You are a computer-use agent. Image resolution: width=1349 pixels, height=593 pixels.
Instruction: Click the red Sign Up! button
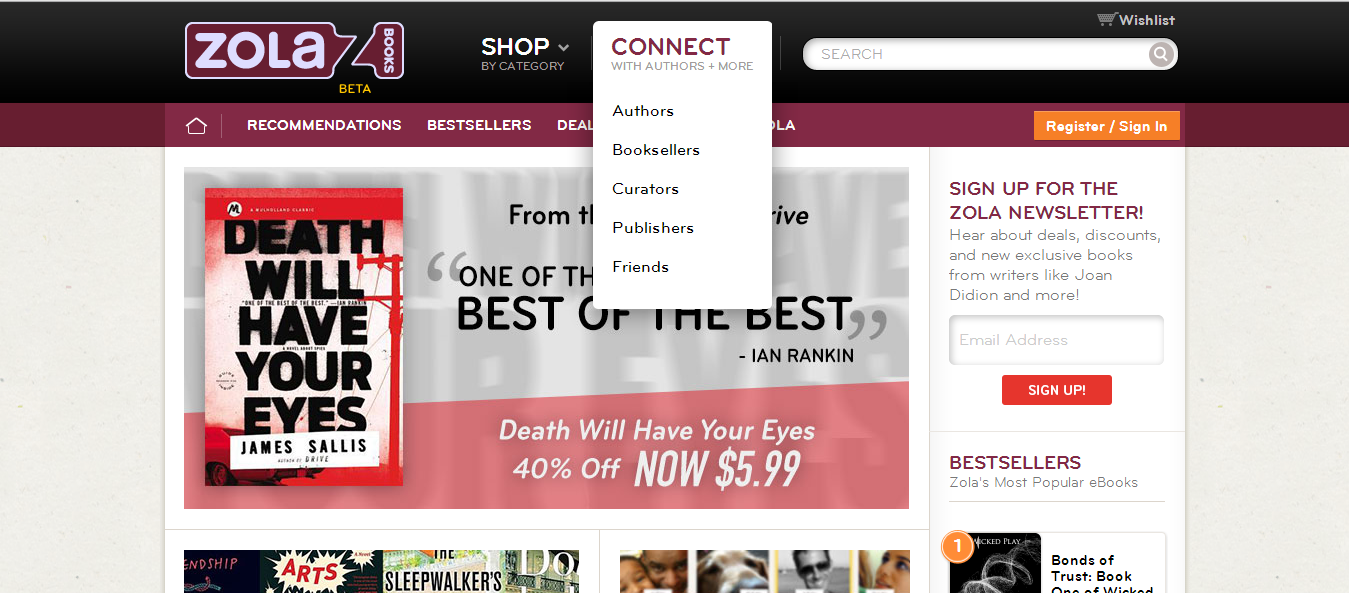point(1056,390)
